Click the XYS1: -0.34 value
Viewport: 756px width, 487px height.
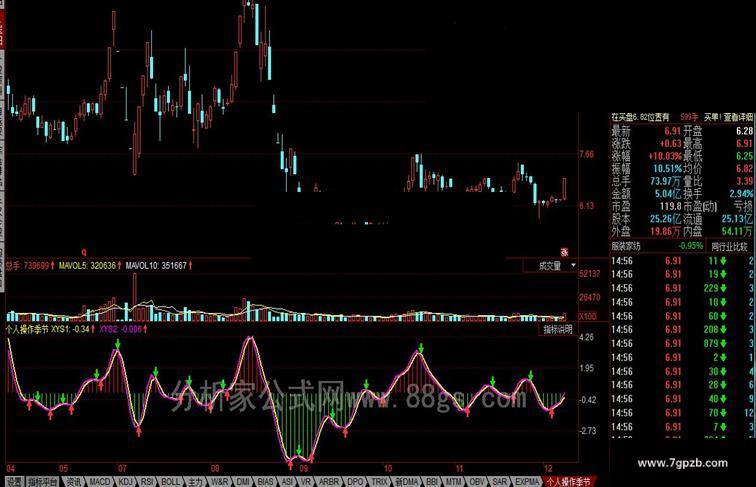coord(73,329)
